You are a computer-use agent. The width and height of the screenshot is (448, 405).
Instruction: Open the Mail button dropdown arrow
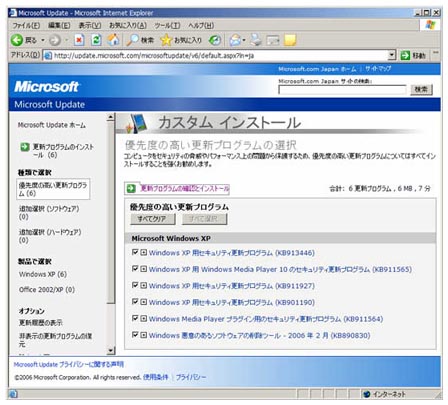point(244,40)
